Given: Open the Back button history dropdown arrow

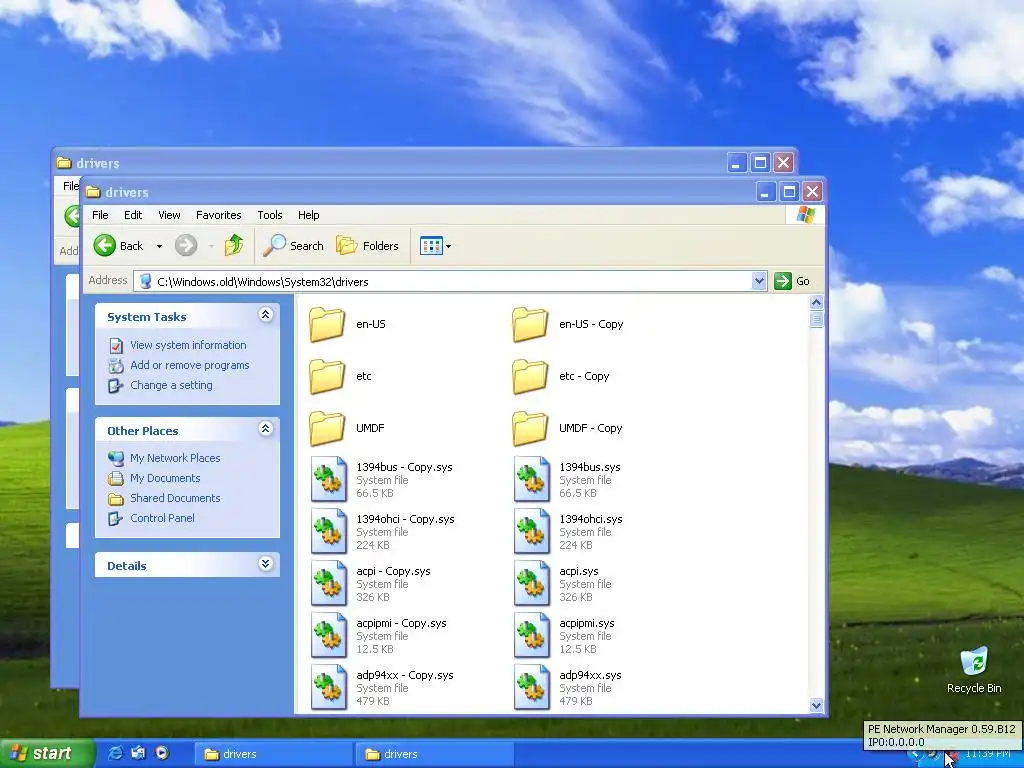Looking at the screenshot, I should (x=159, y=246).
